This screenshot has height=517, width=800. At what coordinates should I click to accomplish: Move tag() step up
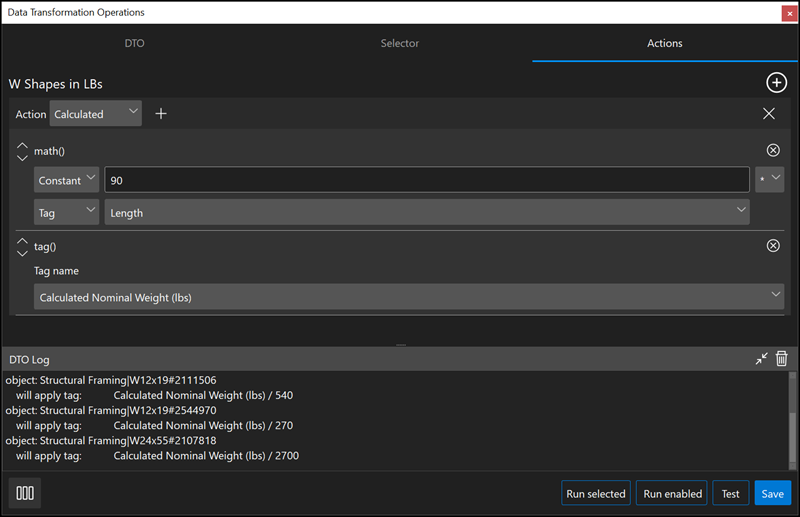coord(22,241)
